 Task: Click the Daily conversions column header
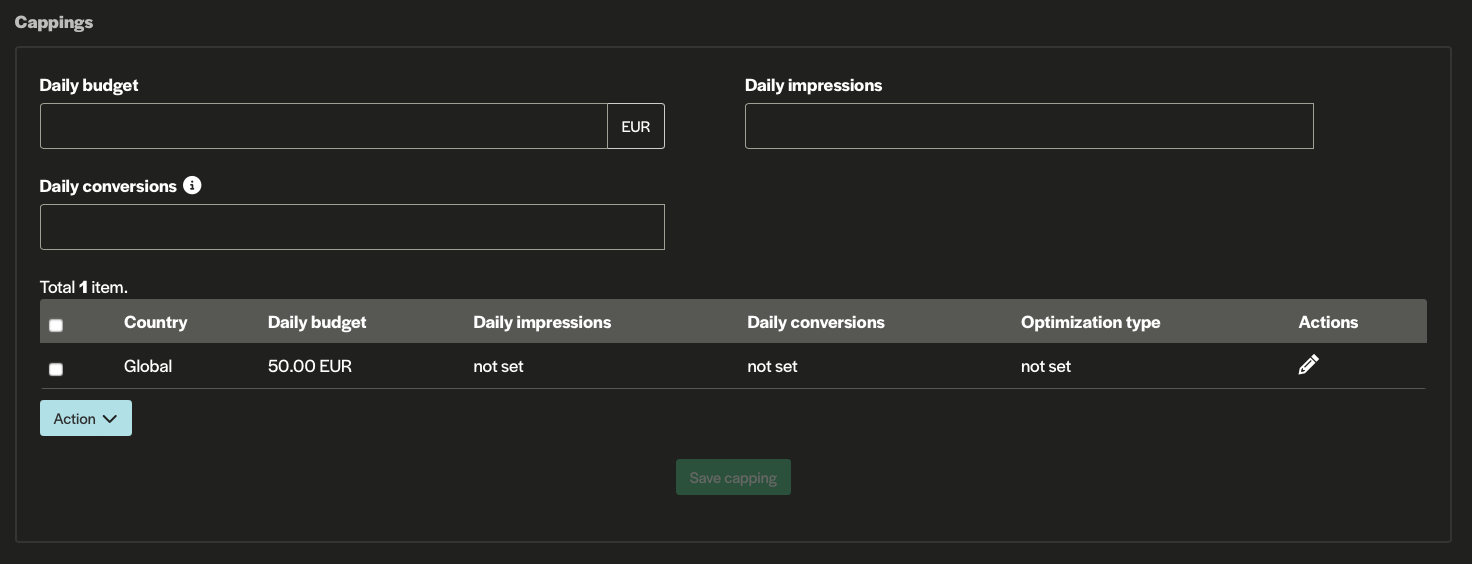click(x=815, y=322)
